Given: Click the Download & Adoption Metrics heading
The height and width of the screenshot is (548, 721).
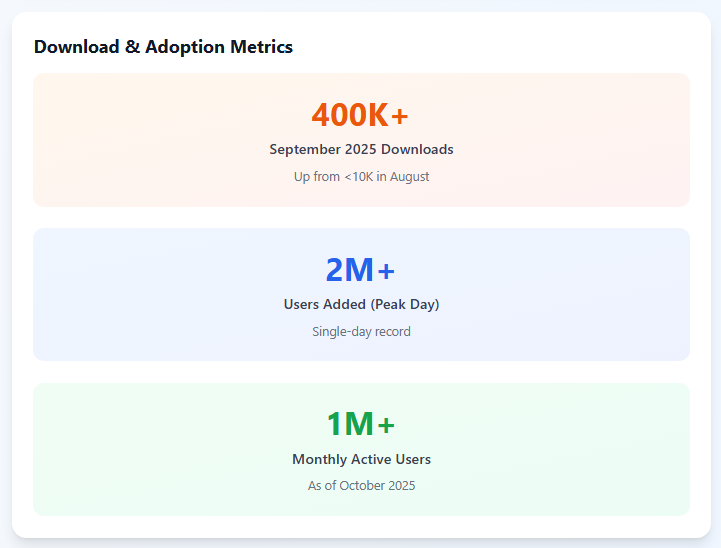Looking at the screenshot, I should pyautogui.click(x=163, y=47).
